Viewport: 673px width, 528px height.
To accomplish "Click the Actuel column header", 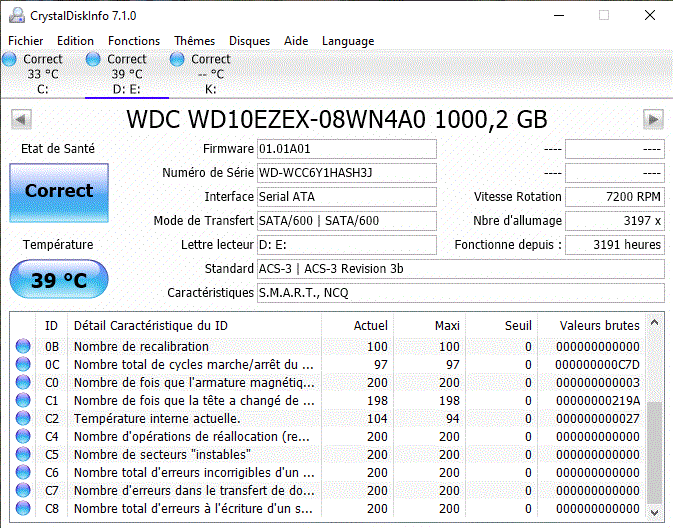I will [x=357, y=326].
